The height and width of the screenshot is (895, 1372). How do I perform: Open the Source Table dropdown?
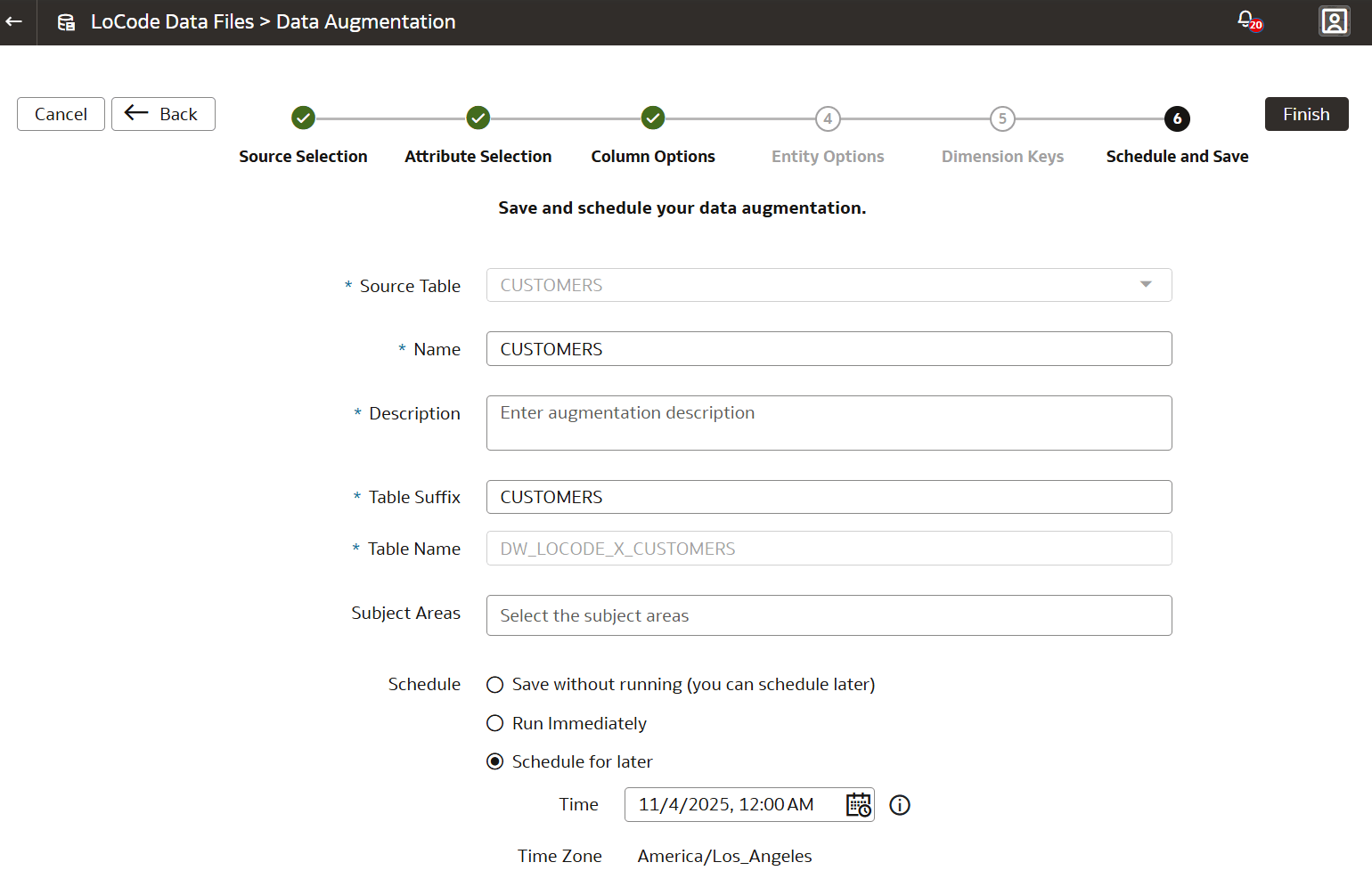pyautogui.click(x=1145, y=285)
